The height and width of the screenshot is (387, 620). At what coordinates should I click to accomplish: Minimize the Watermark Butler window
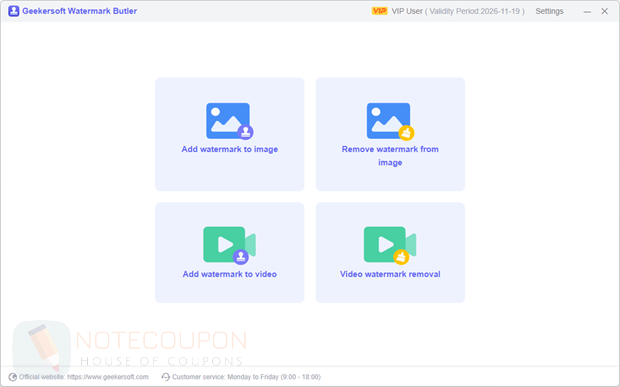click(587, 11)
